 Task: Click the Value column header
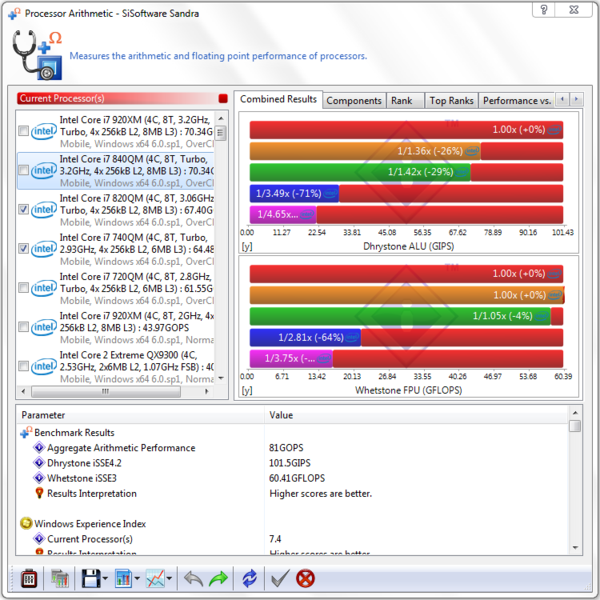[x=416, y=415]
